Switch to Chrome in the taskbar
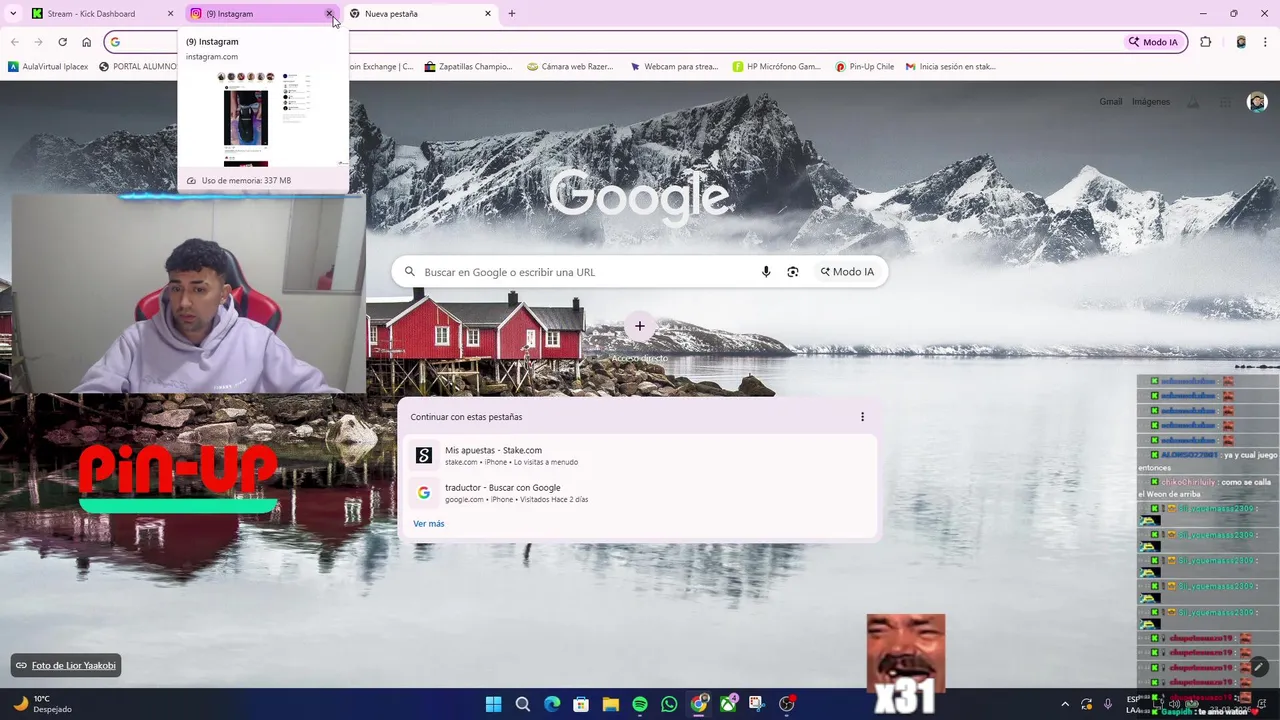Image resolution: width=1280 pixels, height=720 pixels. pyautogui.click(x=698, y=704)
